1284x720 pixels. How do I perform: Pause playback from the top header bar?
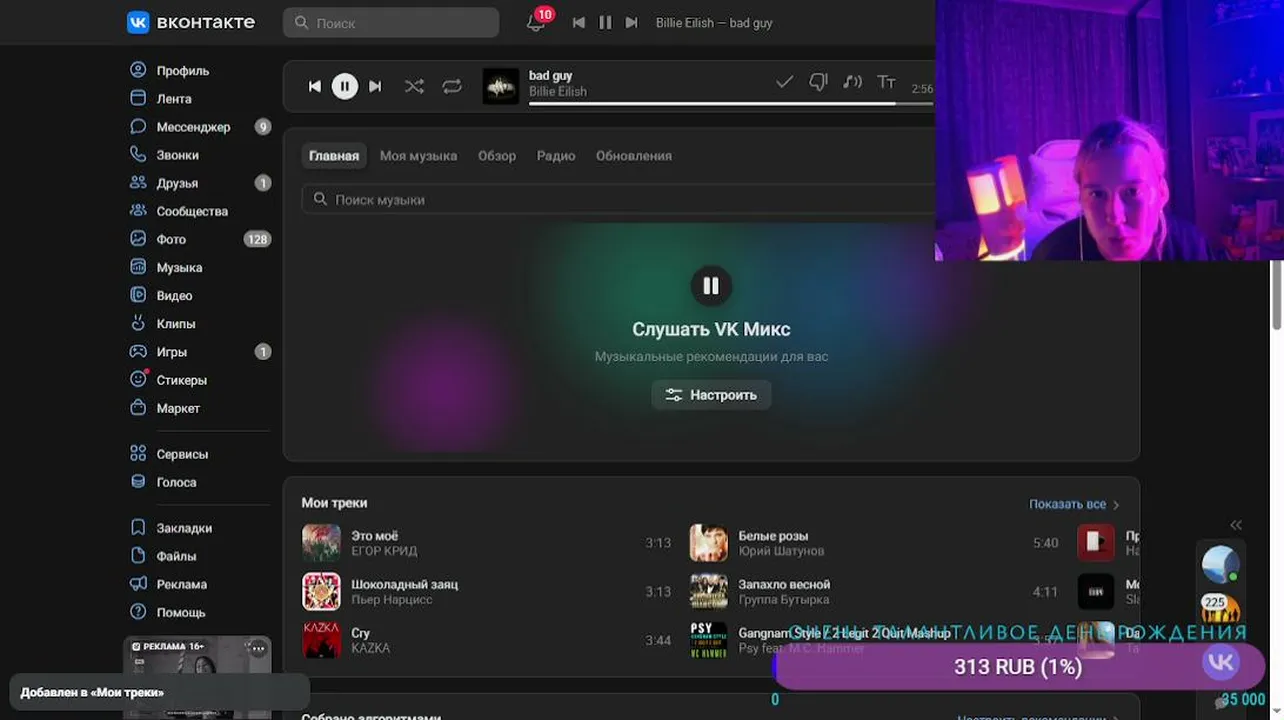coord(605,22)
